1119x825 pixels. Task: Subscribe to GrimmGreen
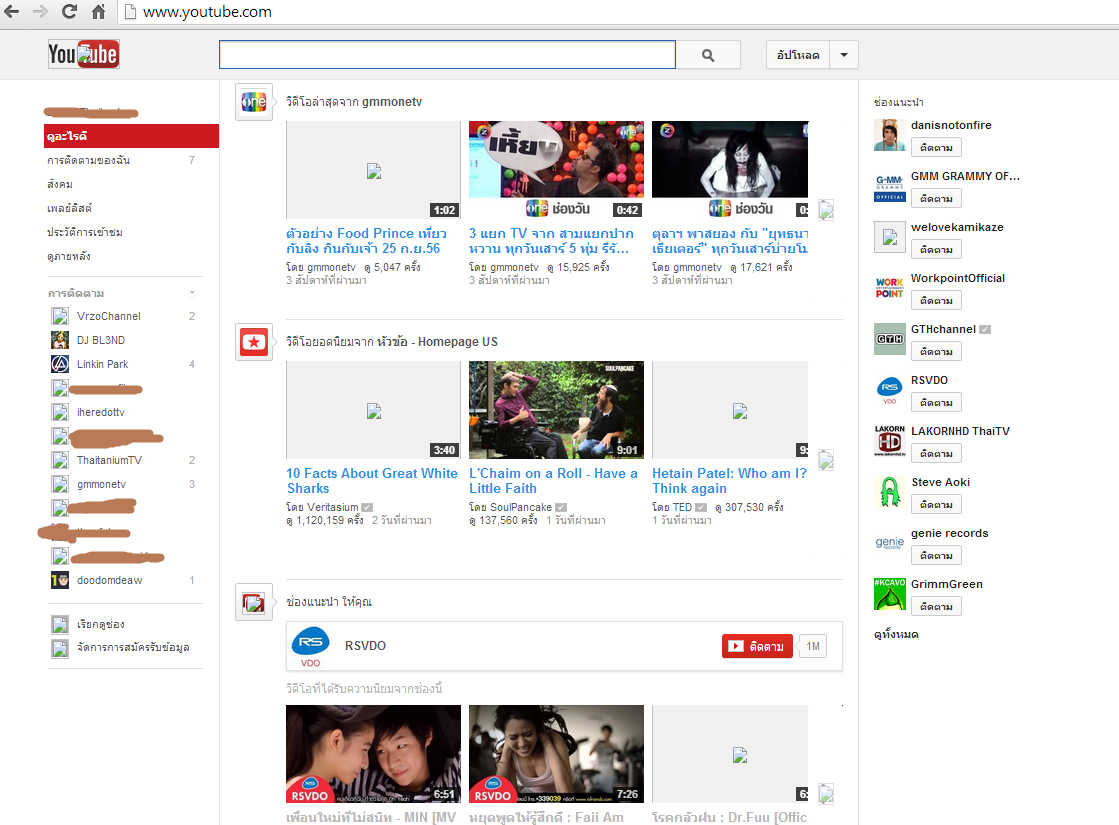(x=936, y=607)
